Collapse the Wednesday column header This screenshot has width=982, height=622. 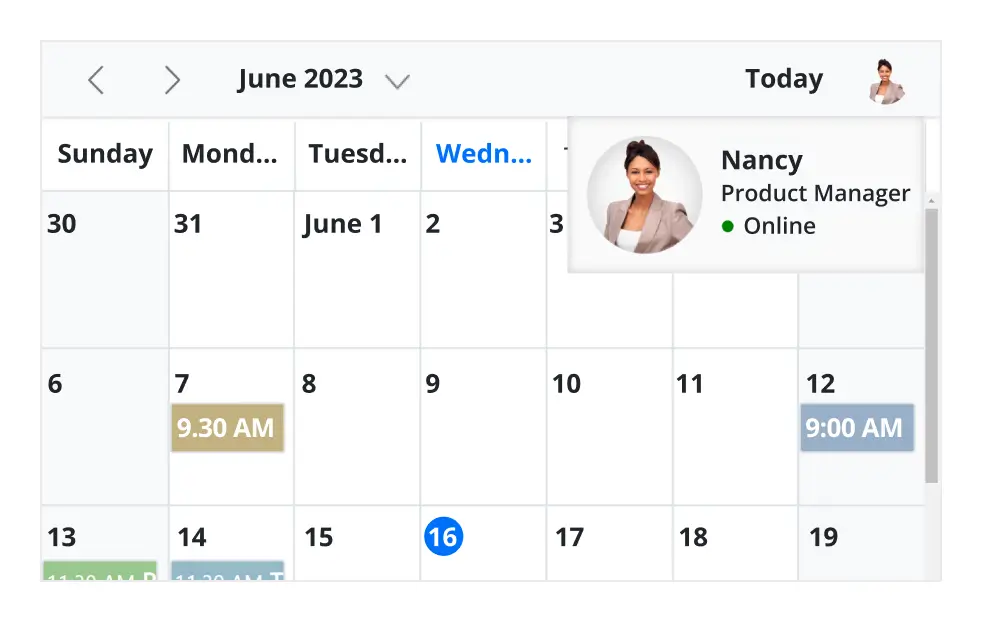[484, 153]
